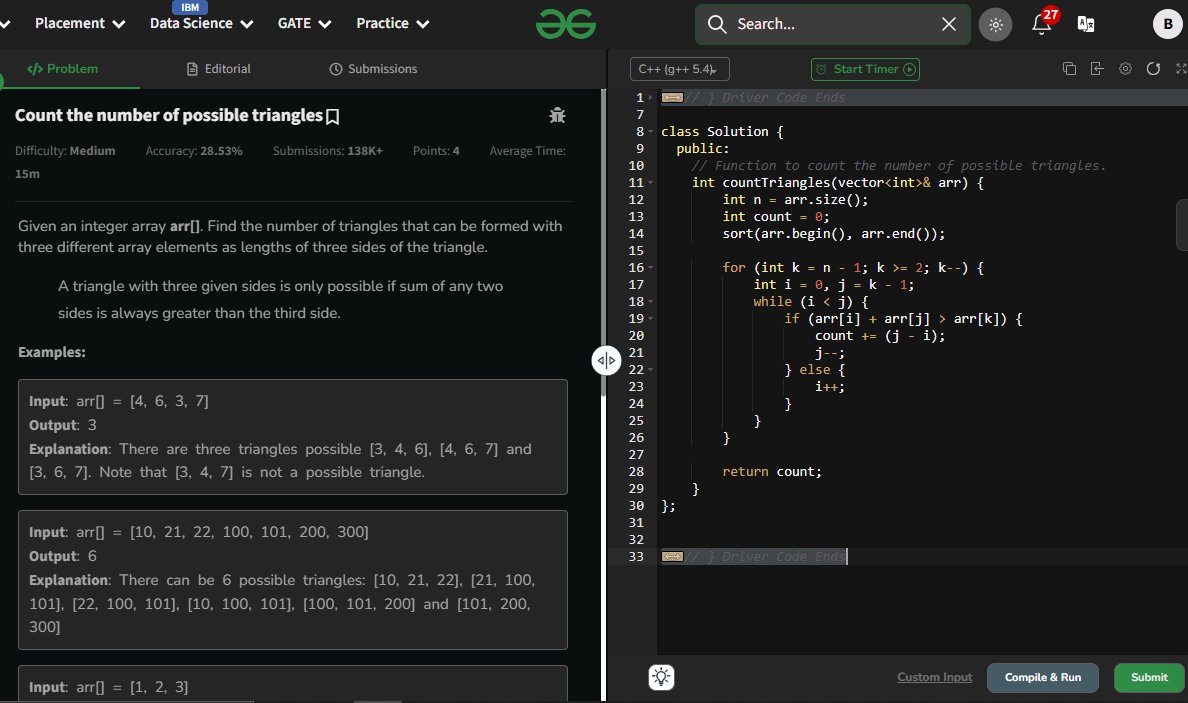Click the 'Examples:' heading

pos(52,352)
